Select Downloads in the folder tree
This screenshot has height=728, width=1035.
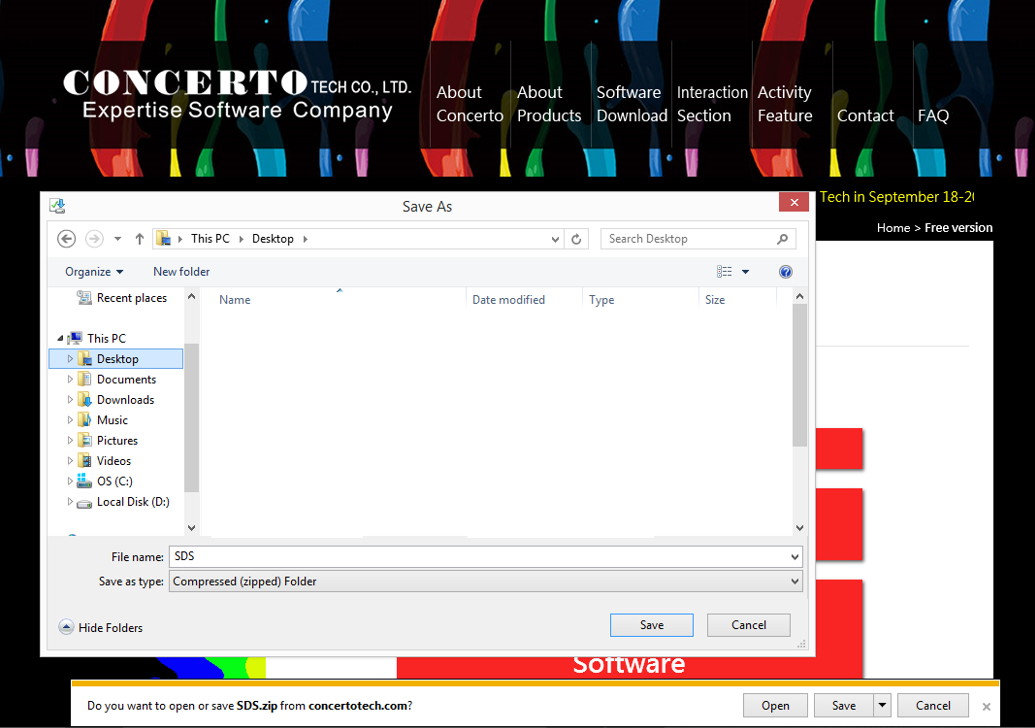[125, 400]
